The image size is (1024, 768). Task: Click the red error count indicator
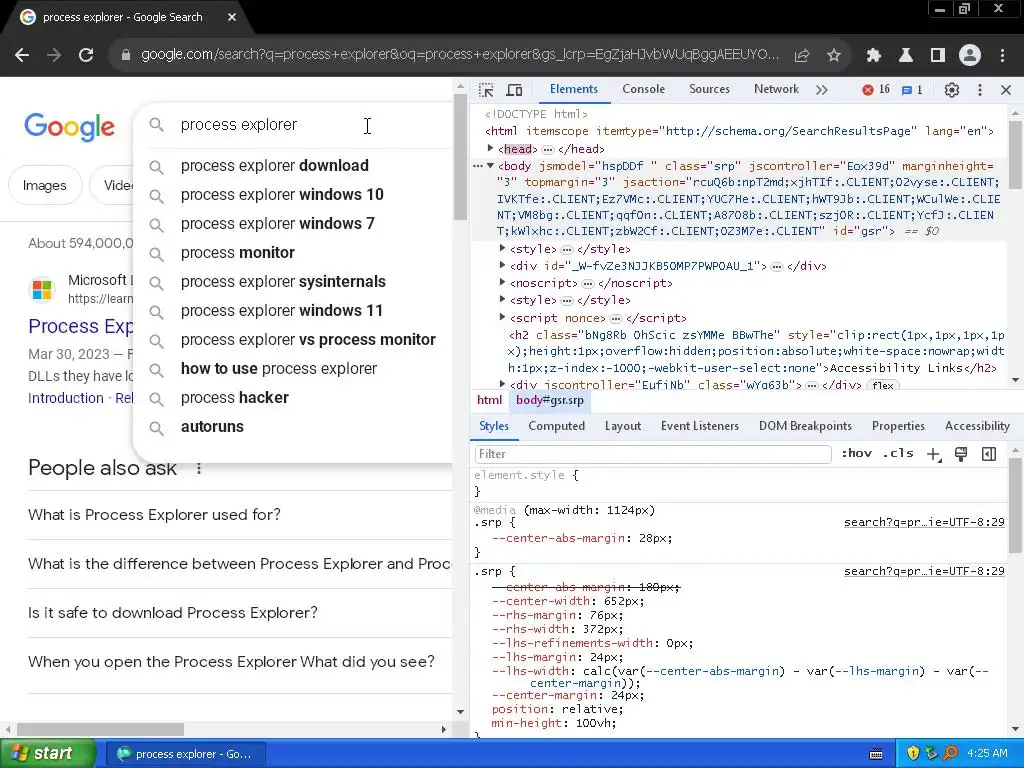click(x=876, y=90)
